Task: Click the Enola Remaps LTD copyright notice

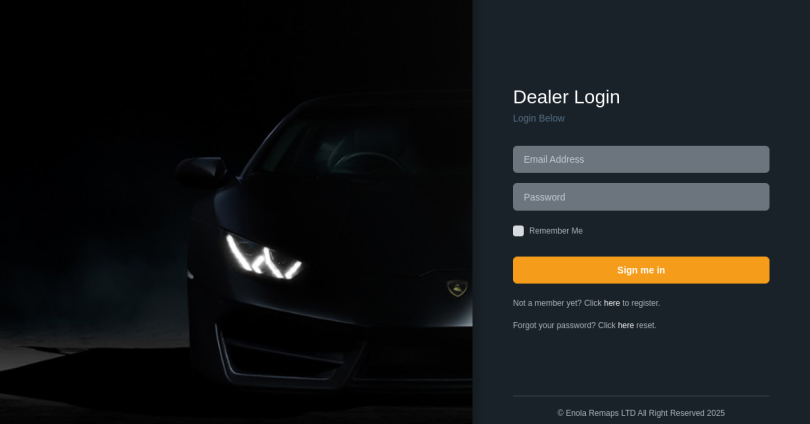Action: tap(641, 413)
